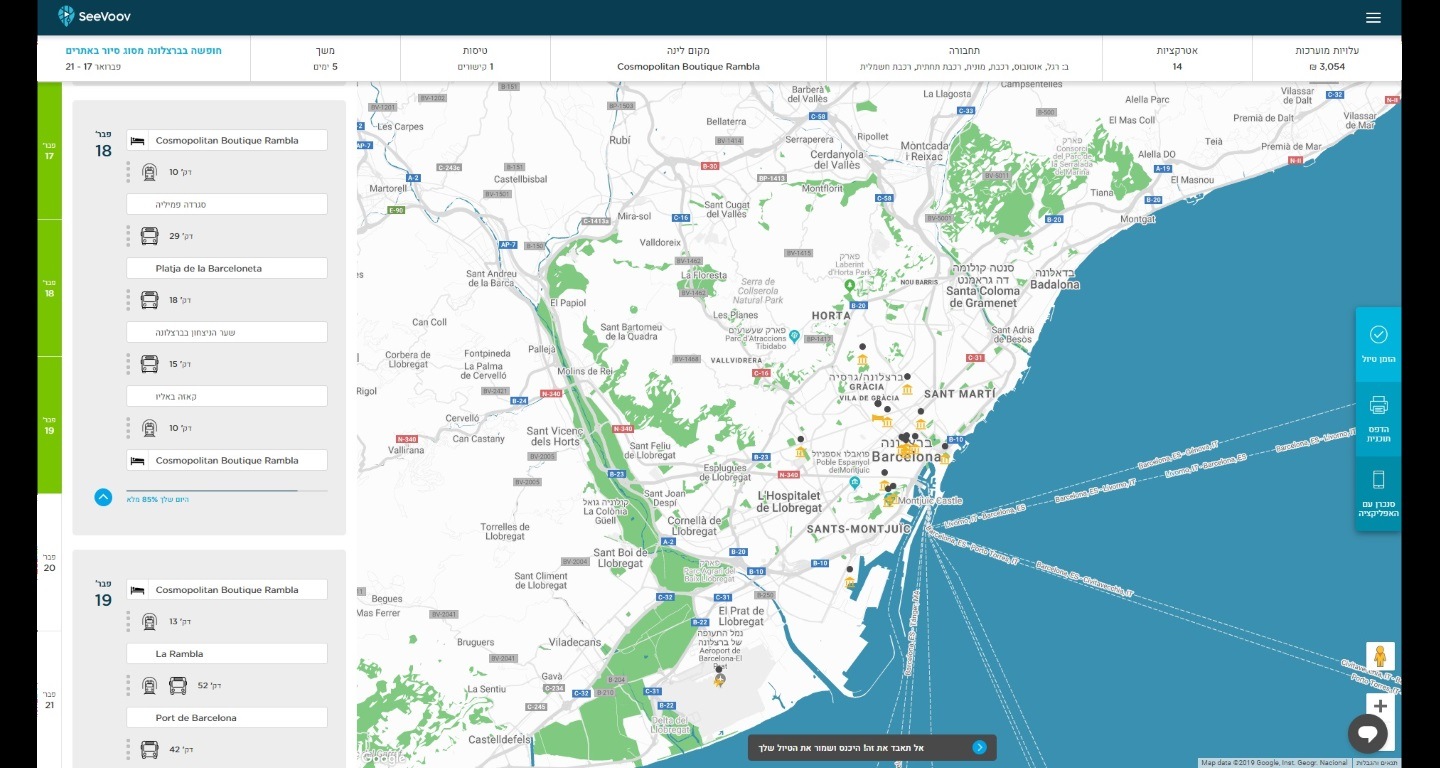Click the bus icon next to 42 דק'
Viewport: 1440px width, 768px height.
tap(149, 749)
